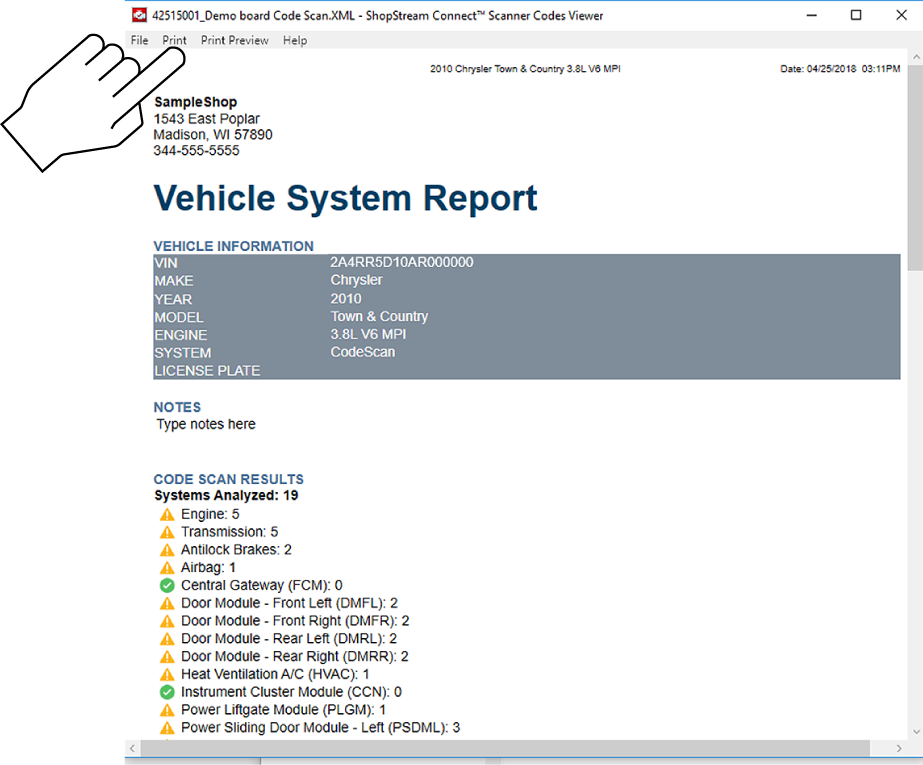This screenshot has width=923, height=765.
Task: Click the warning icon beside Heat Ventilation A/C
Action: (x=167, y=675)
